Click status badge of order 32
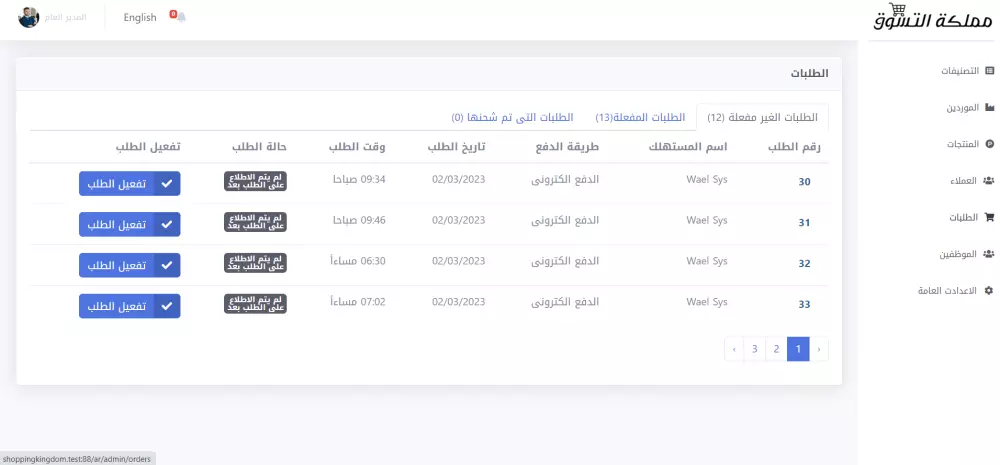Screen dimensions: 1000x465 point(255,263)
